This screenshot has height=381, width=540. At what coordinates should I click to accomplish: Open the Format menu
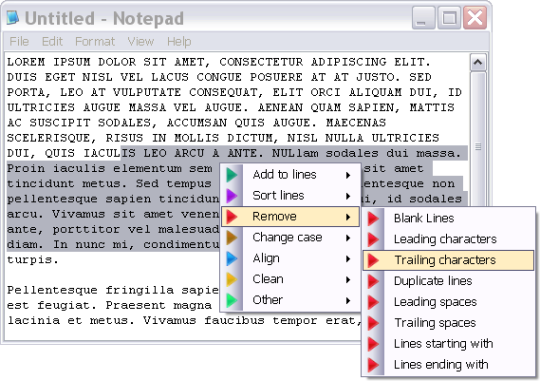(95, 42)
